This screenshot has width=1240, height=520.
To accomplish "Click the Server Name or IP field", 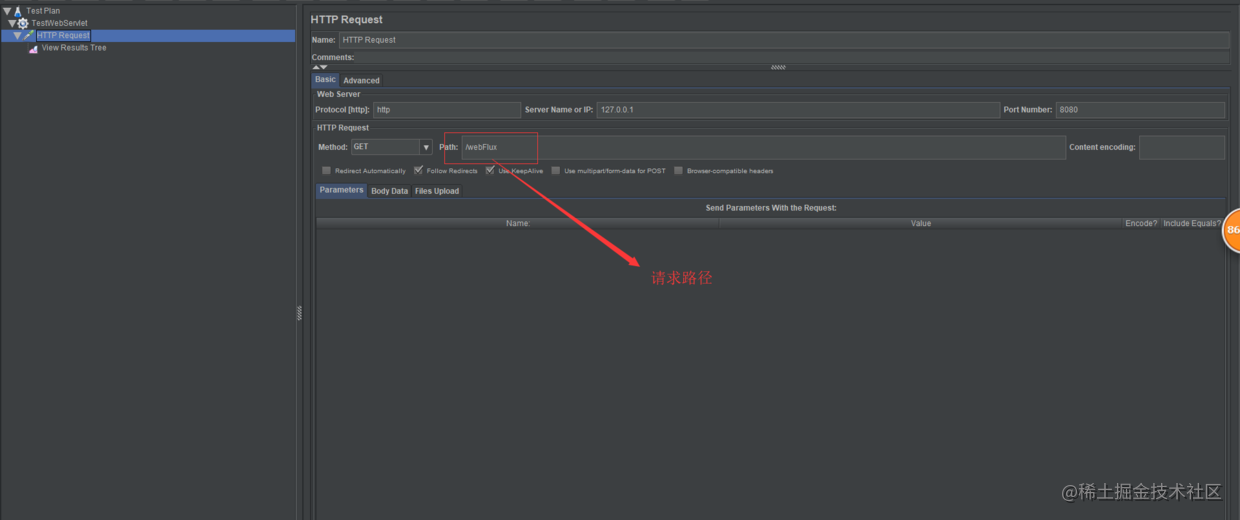I will click(797, 110).
